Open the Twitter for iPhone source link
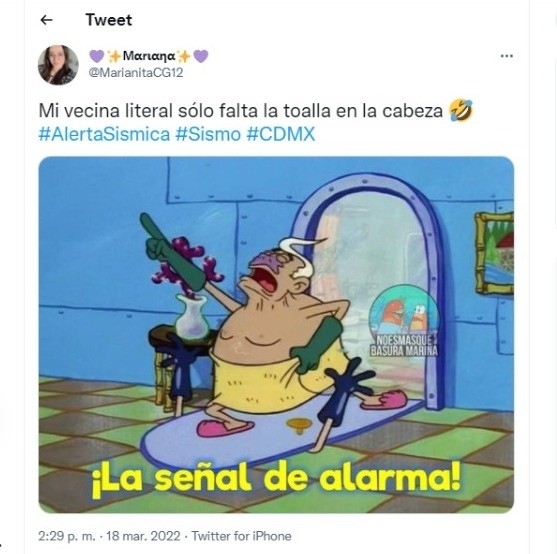Screen dimensions: 557x554 pos(242,536)
